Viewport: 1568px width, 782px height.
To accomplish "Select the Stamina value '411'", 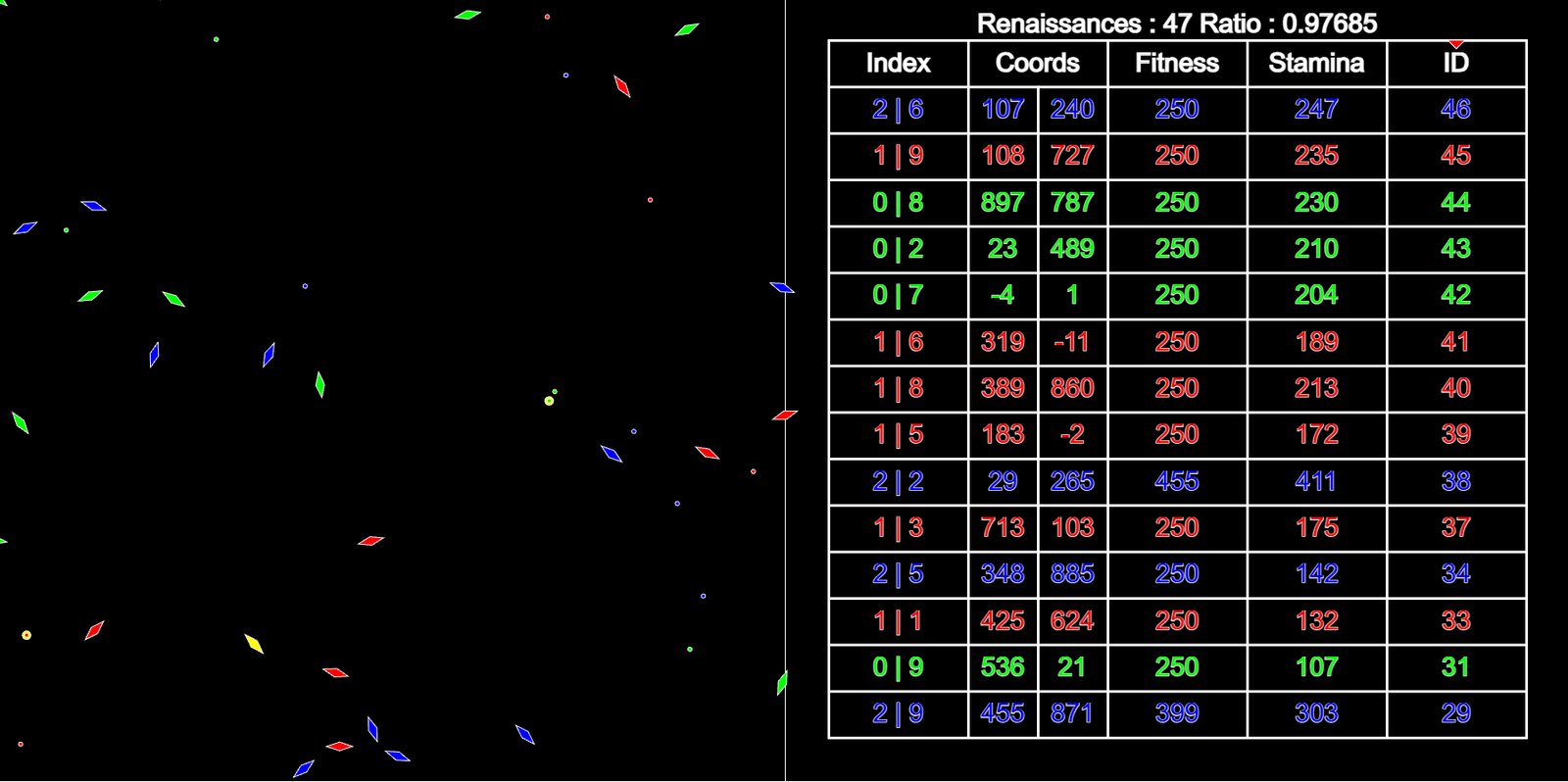I will tap(1316, 481).
